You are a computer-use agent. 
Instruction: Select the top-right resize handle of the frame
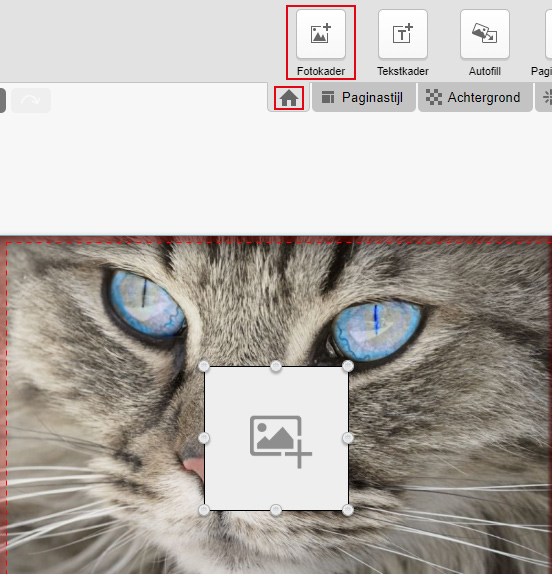[x=348, y=366]
